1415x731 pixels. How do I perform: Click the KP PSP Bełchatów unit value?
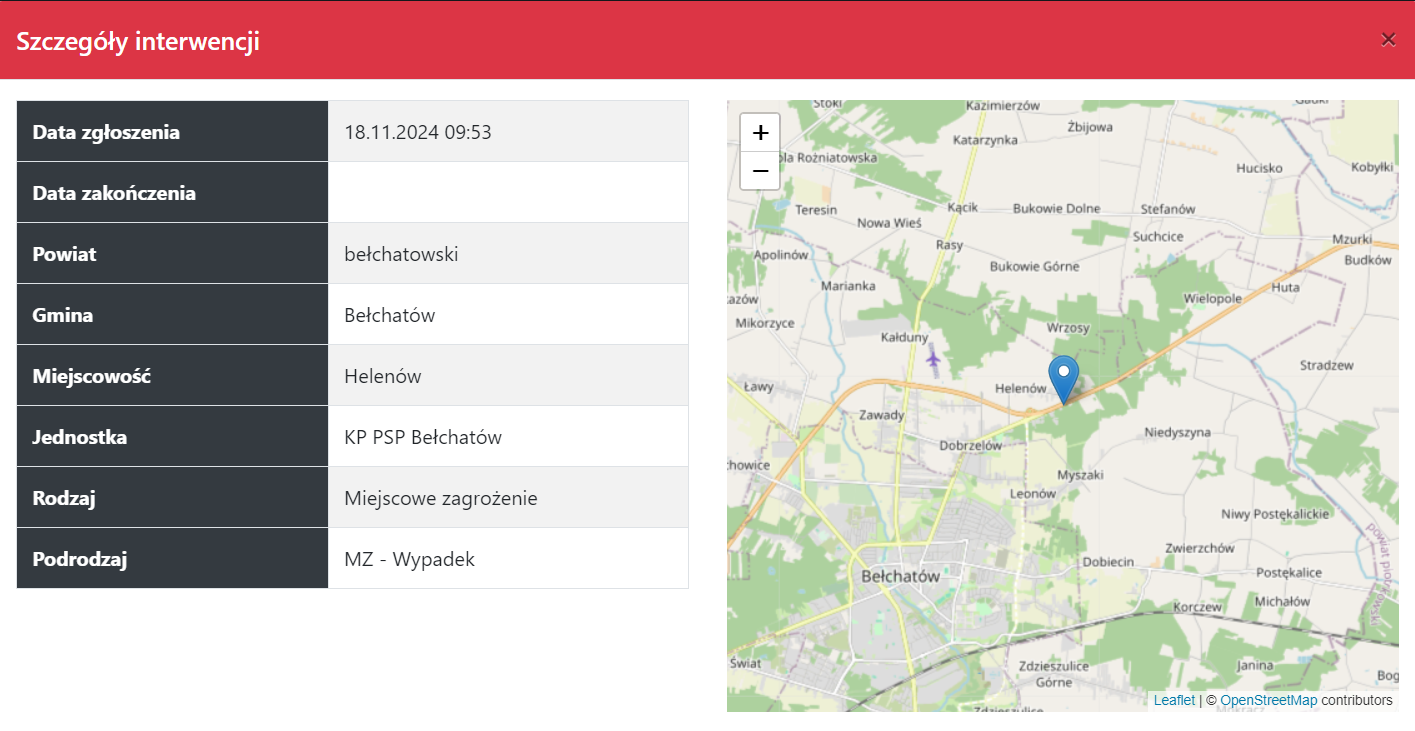click(423, 437)
